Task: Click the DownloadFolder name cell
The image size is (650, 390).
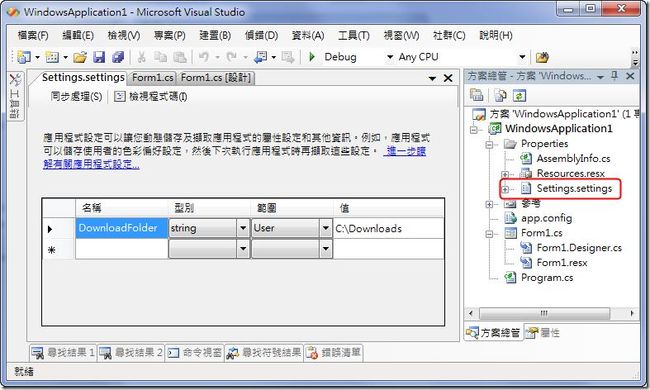Action: tap(122, 228)
